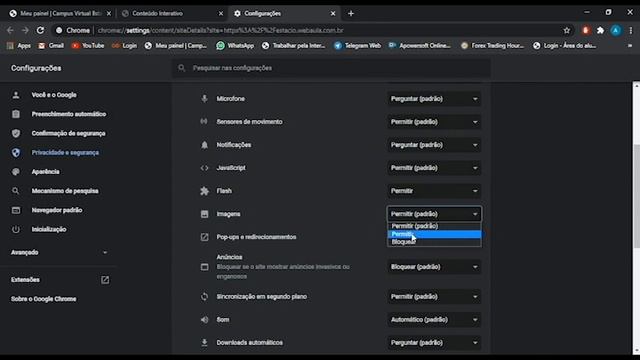Open the Notificações permission dropdown
640x360 pixels.
point(434,145)
